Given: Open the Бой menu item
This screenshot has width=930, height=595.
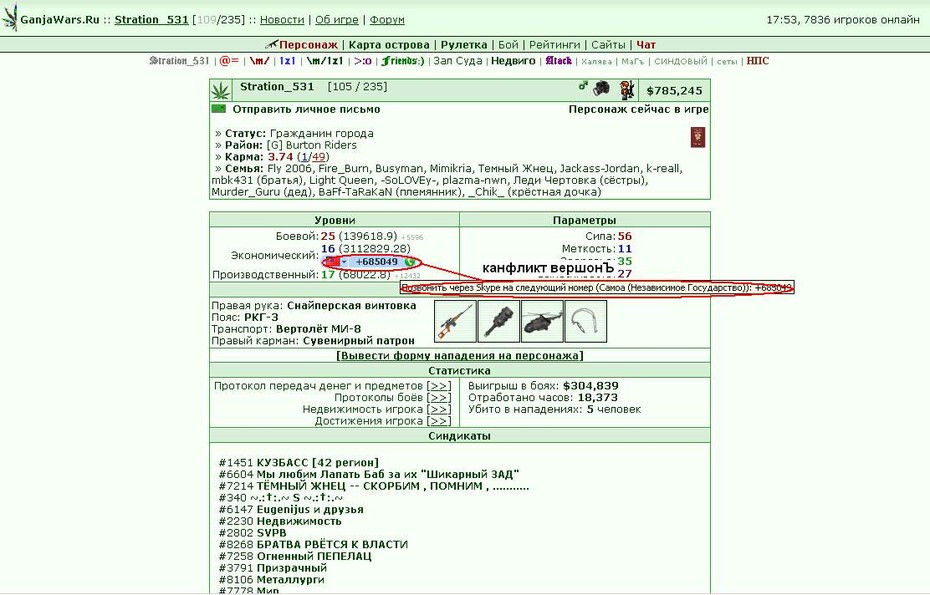Looking at the screenshot, I should pos(508,44).
